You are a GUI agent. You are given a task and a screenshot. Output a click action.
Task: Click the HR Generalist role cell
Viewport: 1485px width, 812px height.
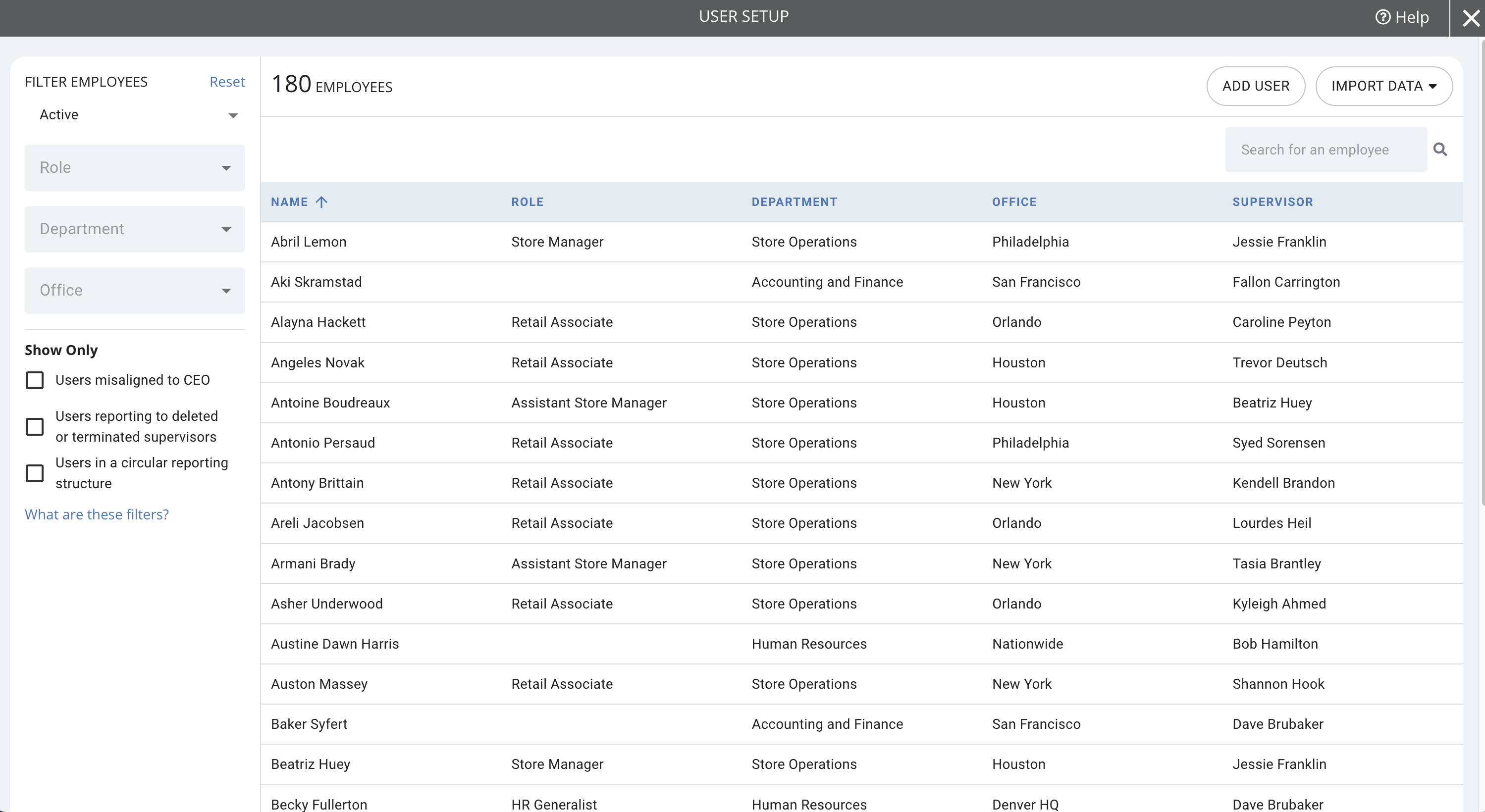[x=554, y=805]
